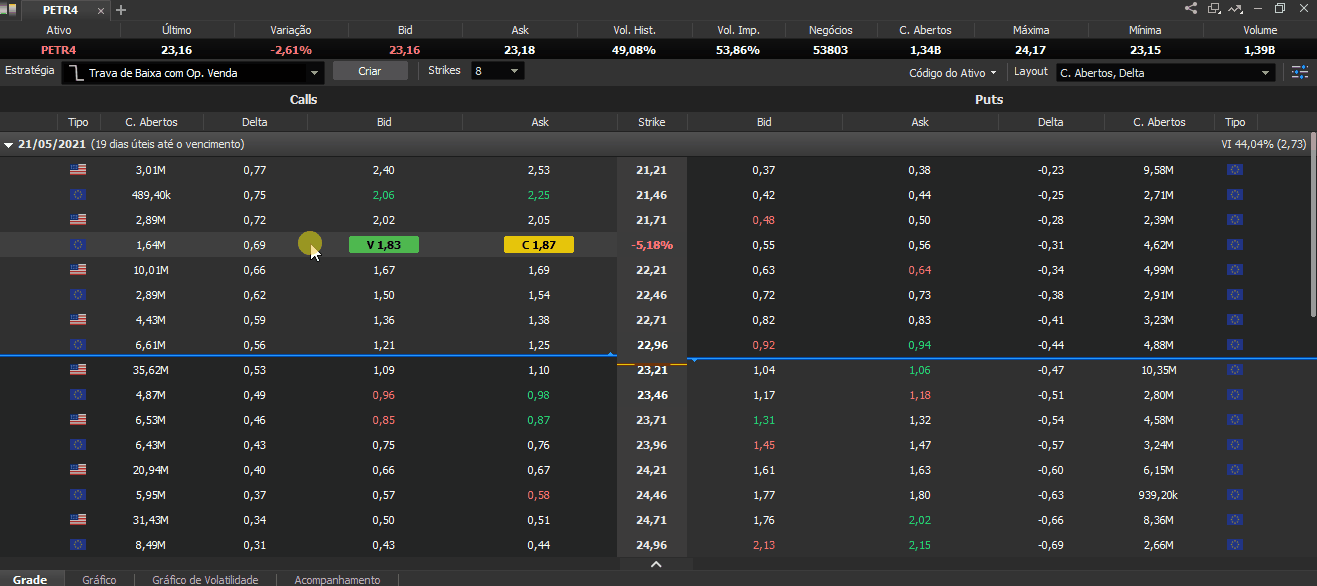
Task: Click the Negócios value 53803
Action: 831,50
